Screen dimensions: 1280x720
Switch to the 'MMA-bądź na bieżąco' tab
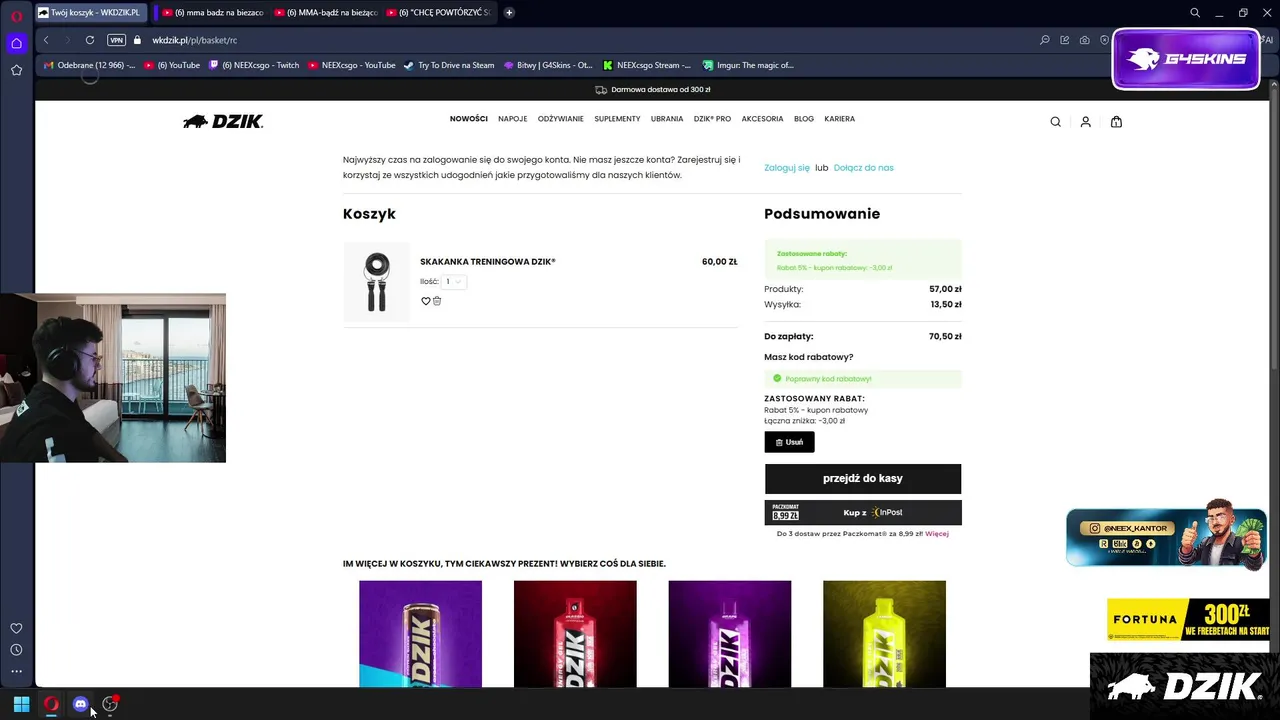pos(325,13)
